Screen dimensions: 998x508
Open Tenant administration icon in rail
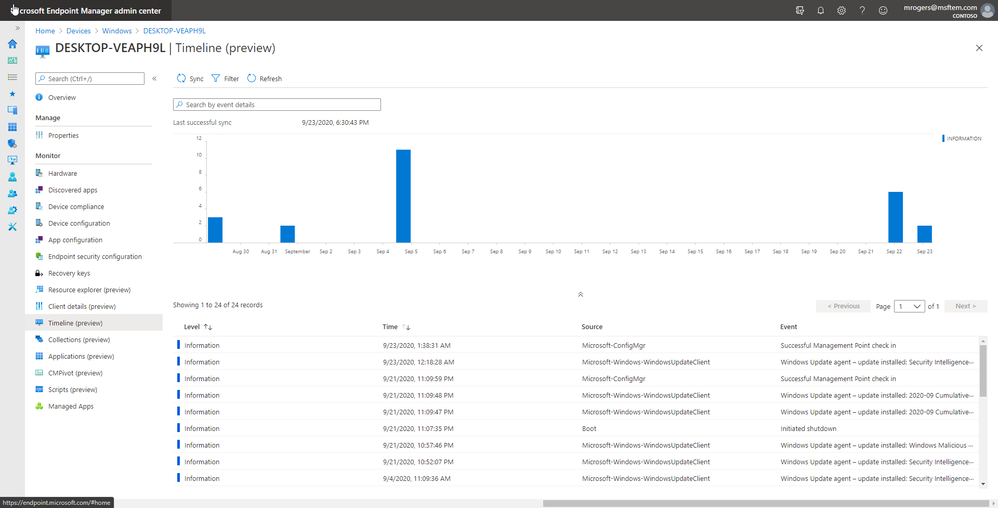pyautogui.click(x=12, y=210)
